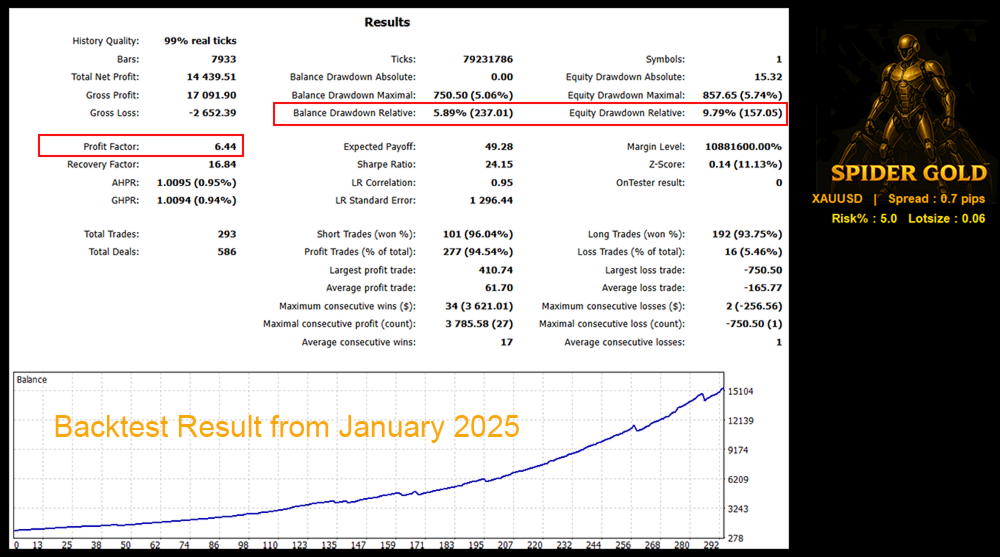Select the 278 balance axis label
This screenshot has height=557, width=1000.
click(736, 538)
